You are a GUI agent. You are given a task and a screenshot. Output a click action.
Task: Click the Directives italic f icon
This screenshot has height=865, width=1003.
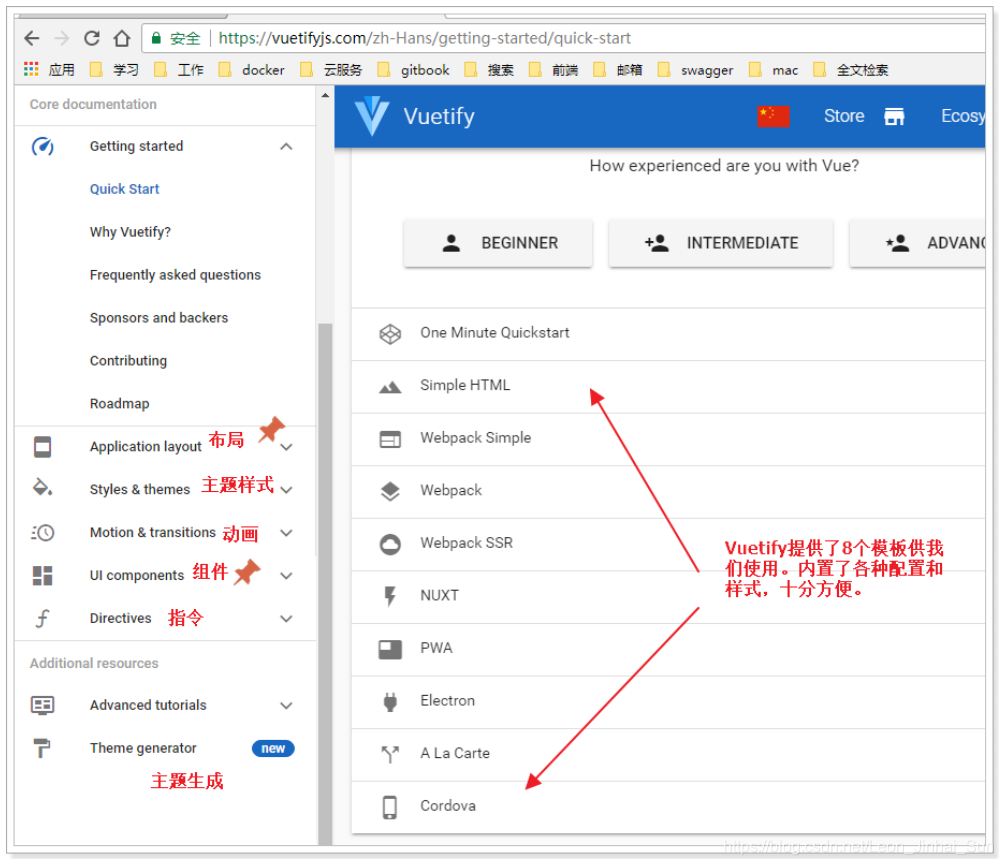tap(41, 618)
